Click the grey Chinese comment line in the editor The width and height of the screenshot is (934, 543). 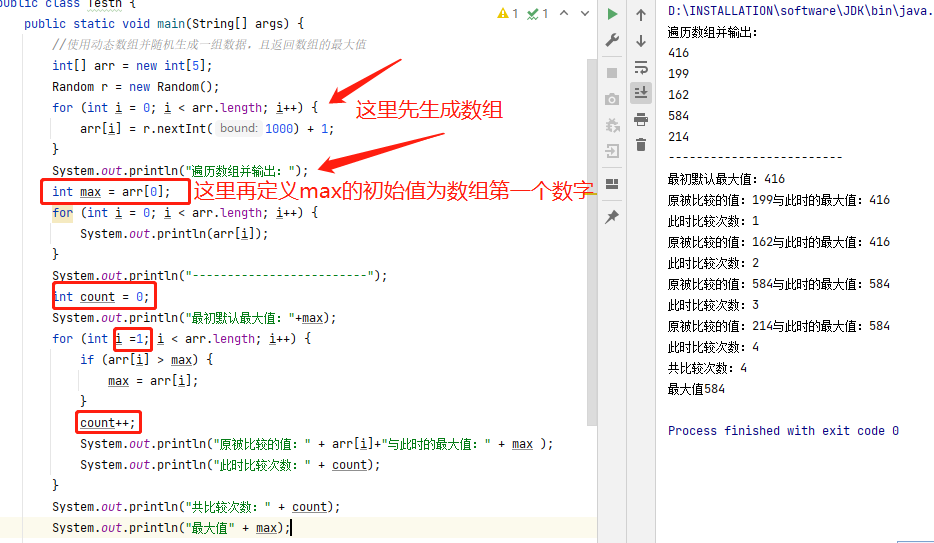click(x=209, y=45)
